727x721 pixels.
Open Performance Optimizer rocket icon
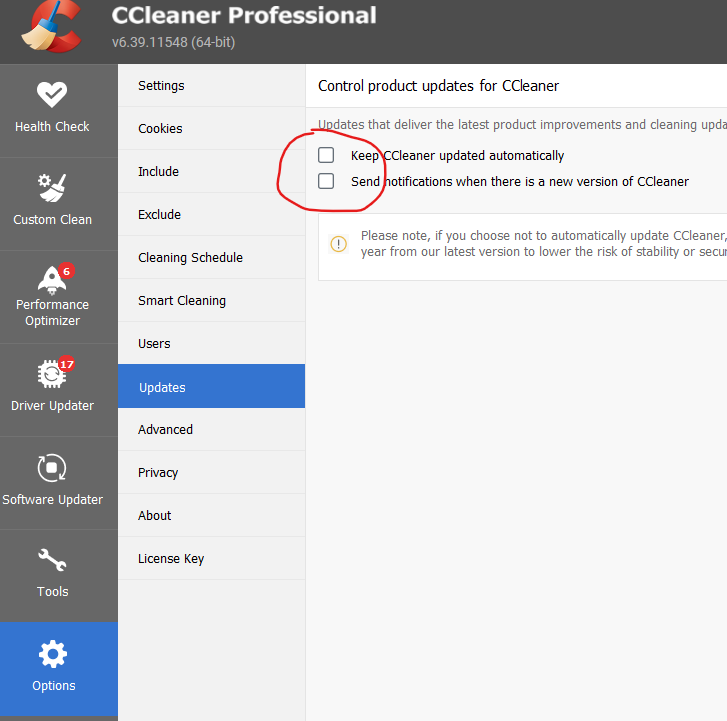click(x=52, y=278)
